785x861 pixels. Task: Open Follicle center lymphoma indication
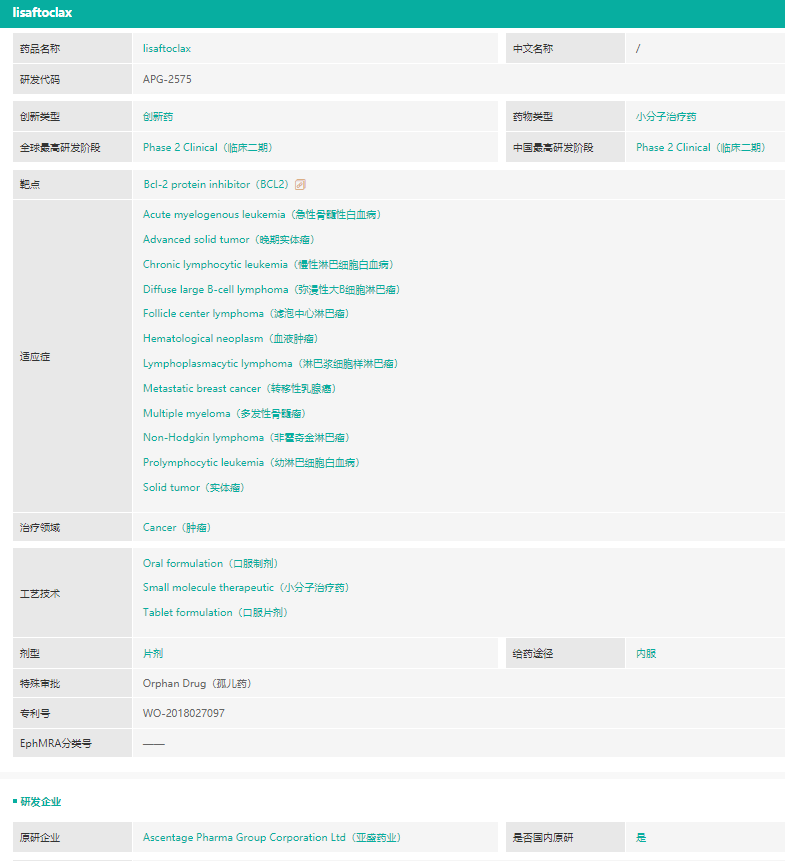click(246, 314)
